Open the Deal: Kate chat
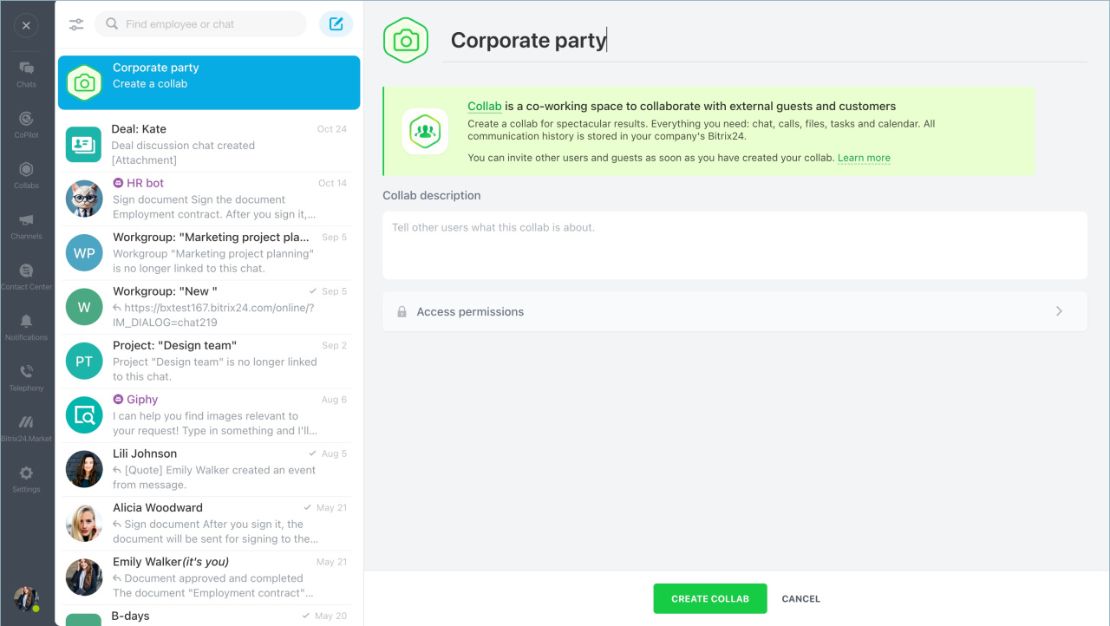This screenshot has height=626, width=1110. (x=209, y=144)
